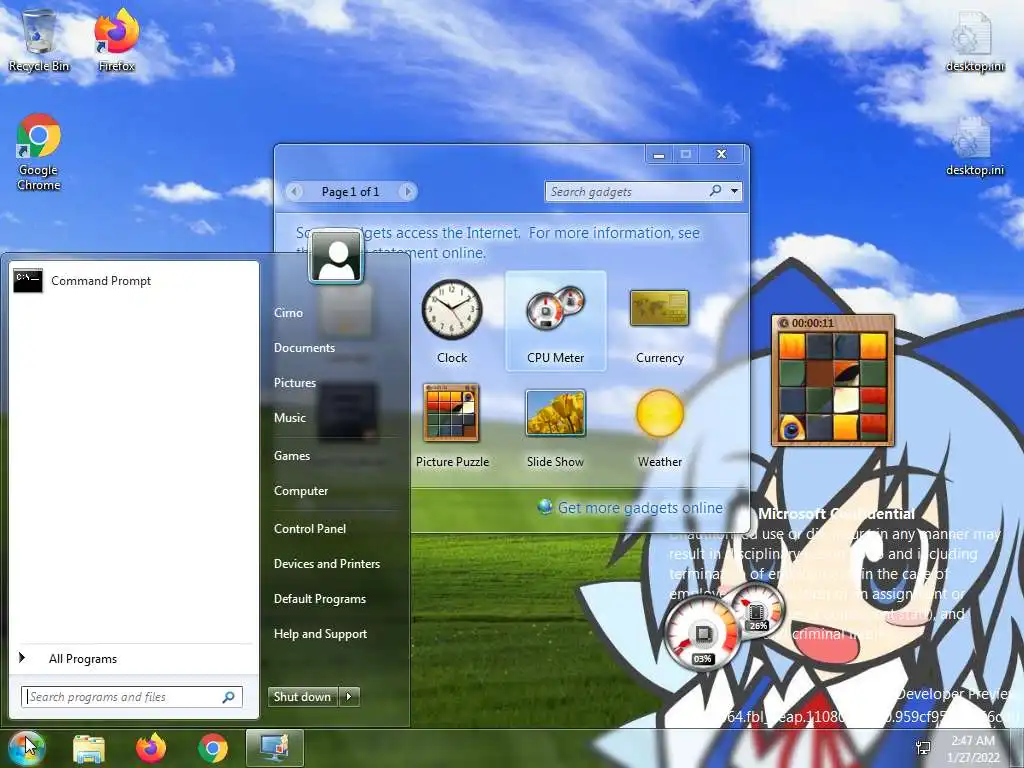1024x768 pixels.
Task: Click the gadget gallery taskbar button
Action: pos(275,748)
